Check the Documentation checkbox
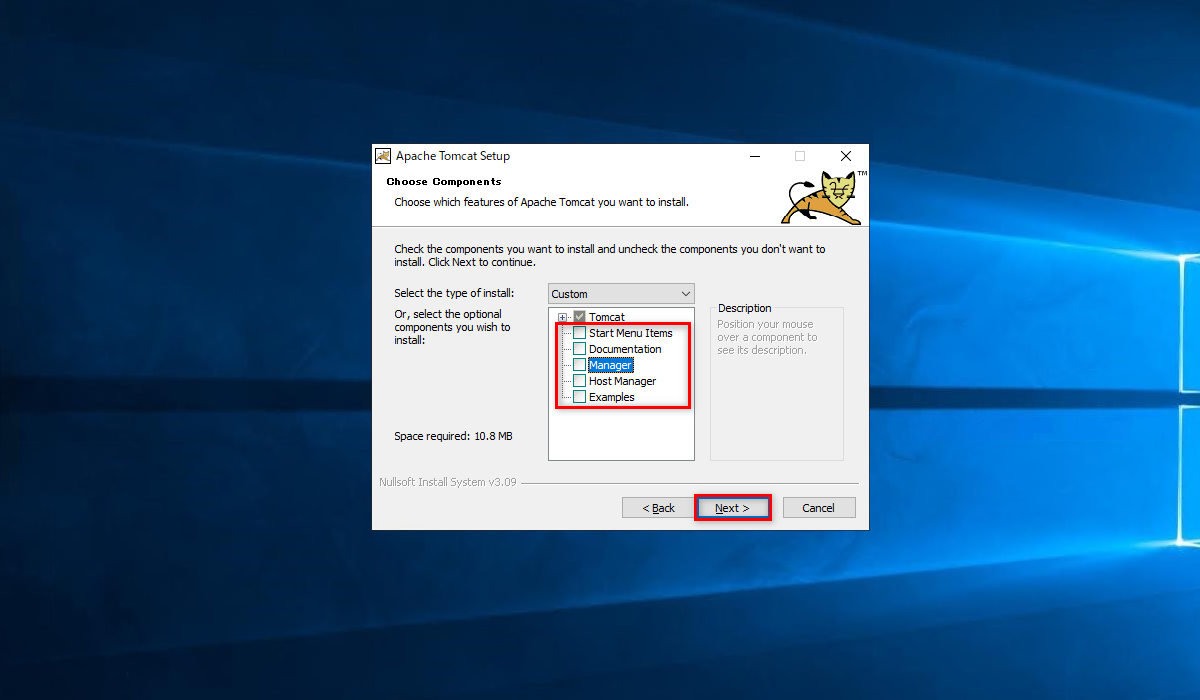1200x700 pixels. tap(579, 349)
